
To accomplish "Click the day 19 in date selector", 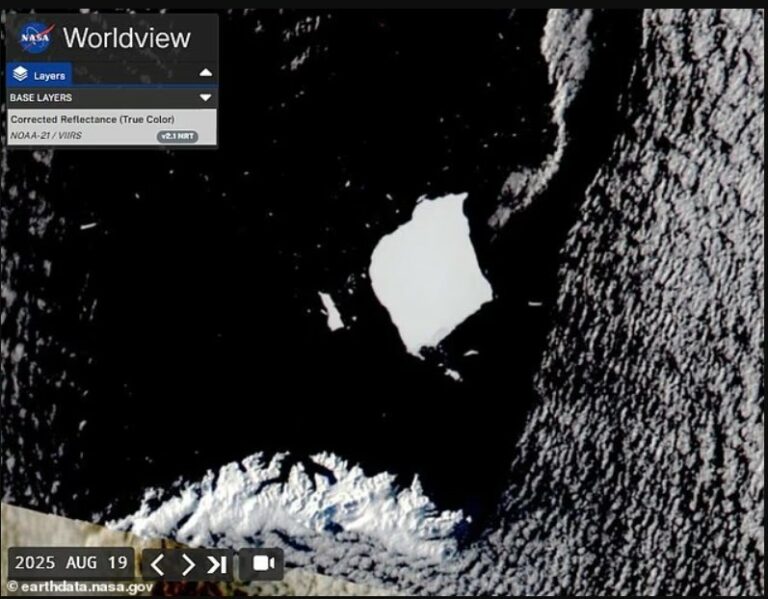I will (115, 563).
